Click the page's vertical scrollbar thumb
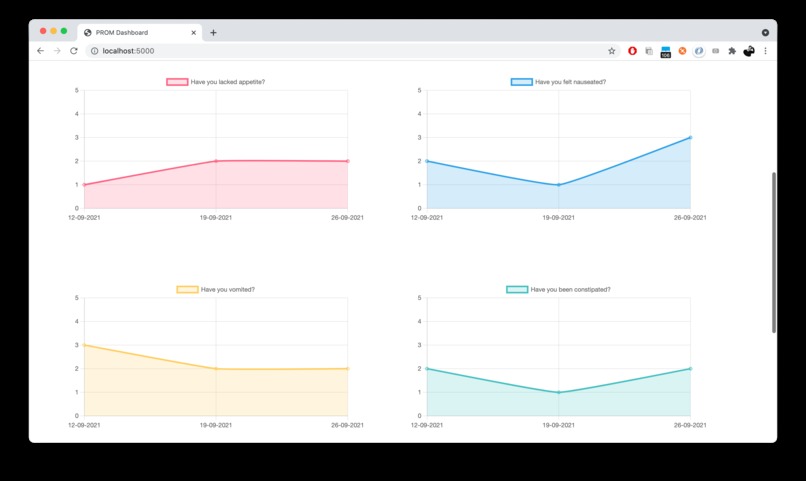Image resolution: width=806 pixels, height=481 pixels. click(x=774, y=252)
